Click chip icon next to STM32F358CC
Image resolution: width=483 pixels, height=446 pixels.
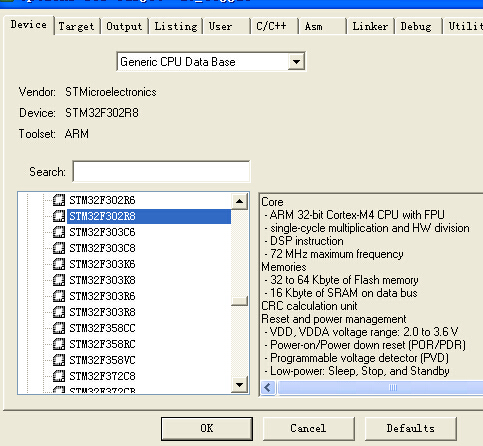coord(59,328)
